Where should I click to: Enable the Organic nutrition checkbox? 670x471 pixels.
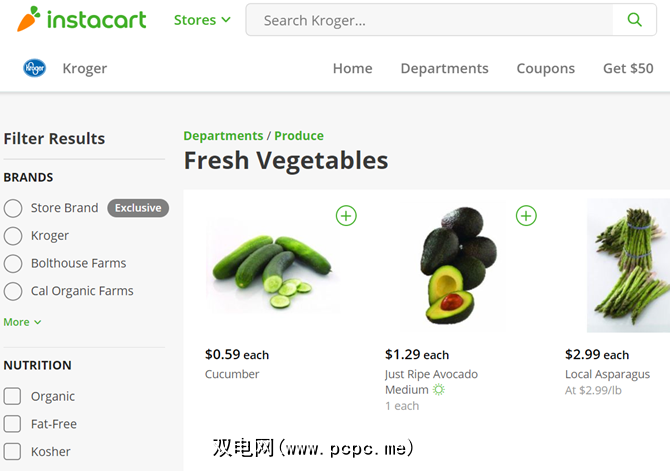13,396
